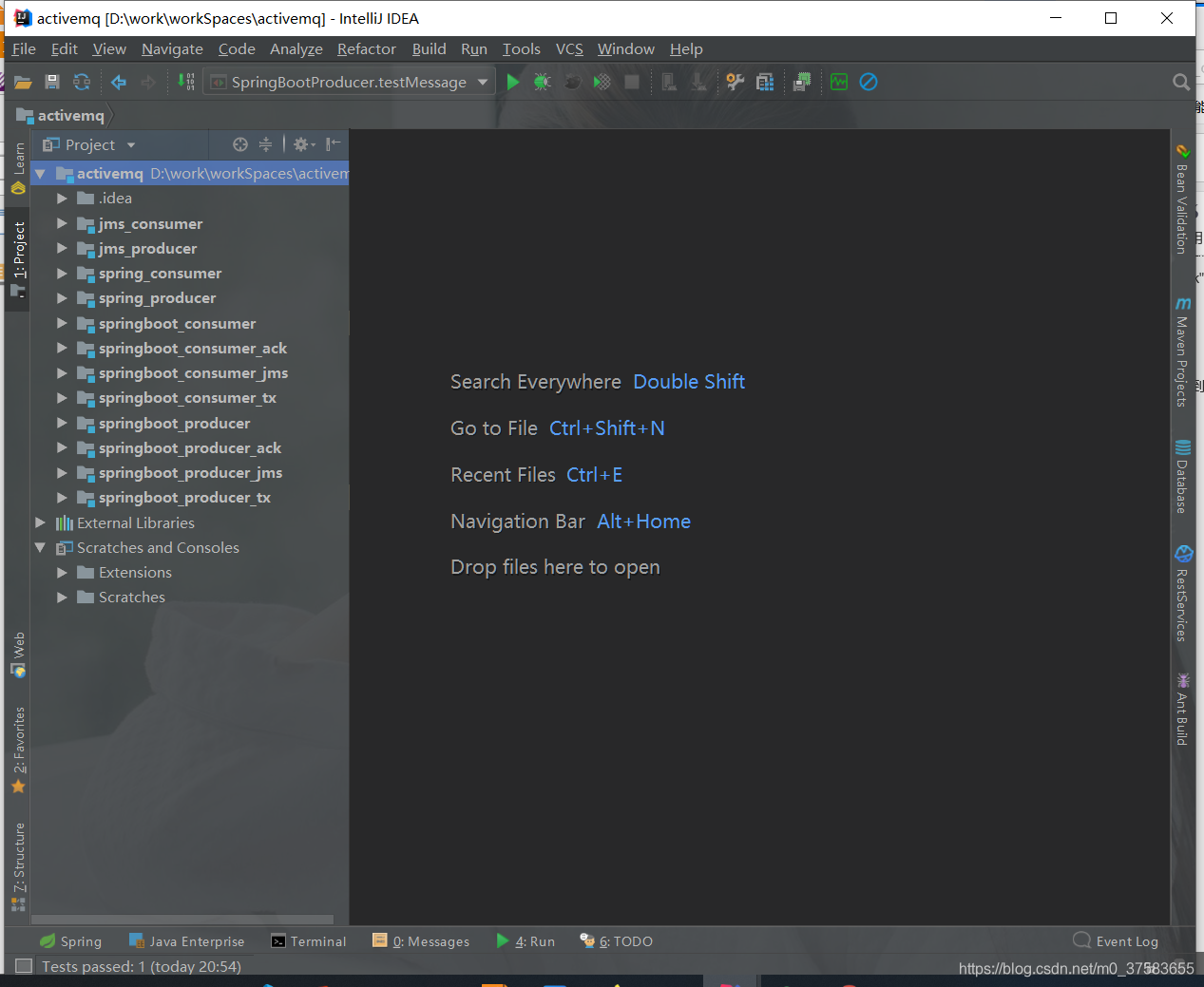Open the Build menu

[429, 49]
